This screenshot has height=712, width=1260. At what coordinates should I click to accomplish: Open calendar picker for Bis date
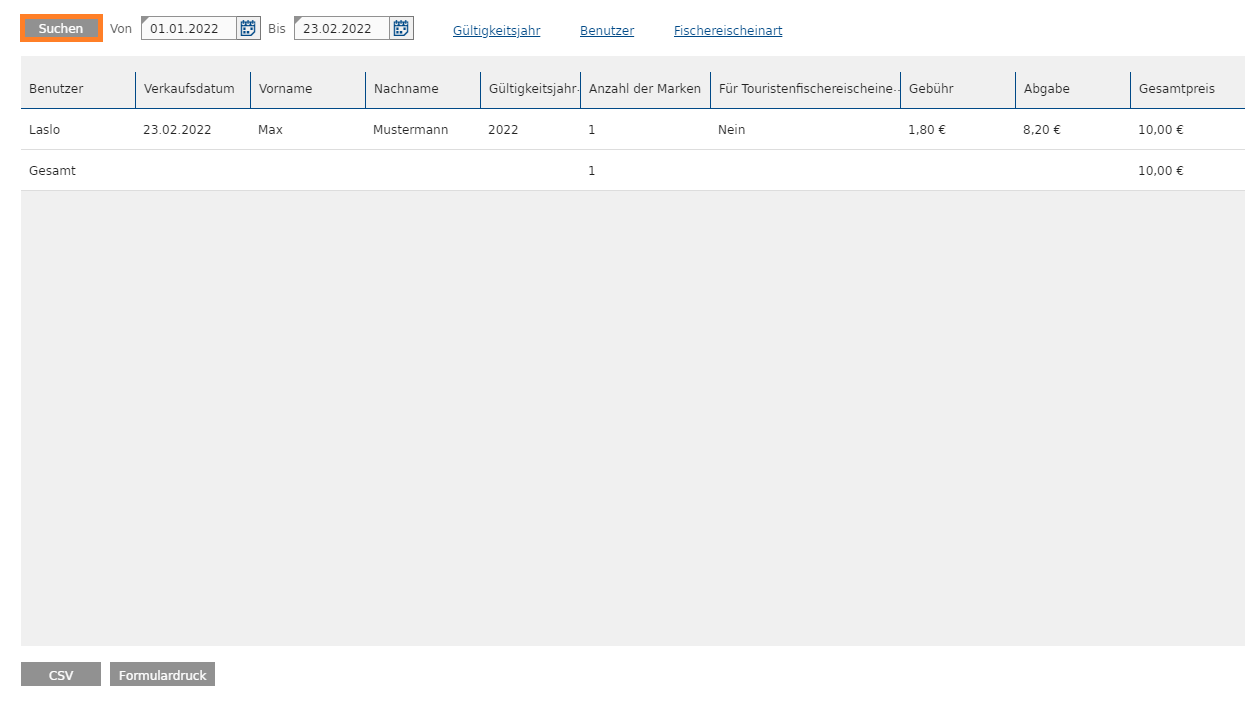coord(401,28)
